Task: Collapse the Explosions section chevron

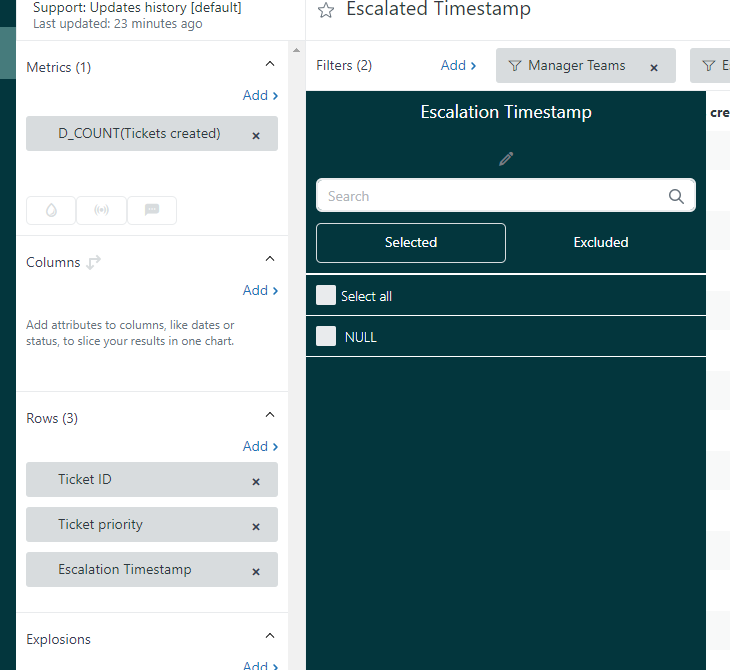Action: [x=269, y=636]
